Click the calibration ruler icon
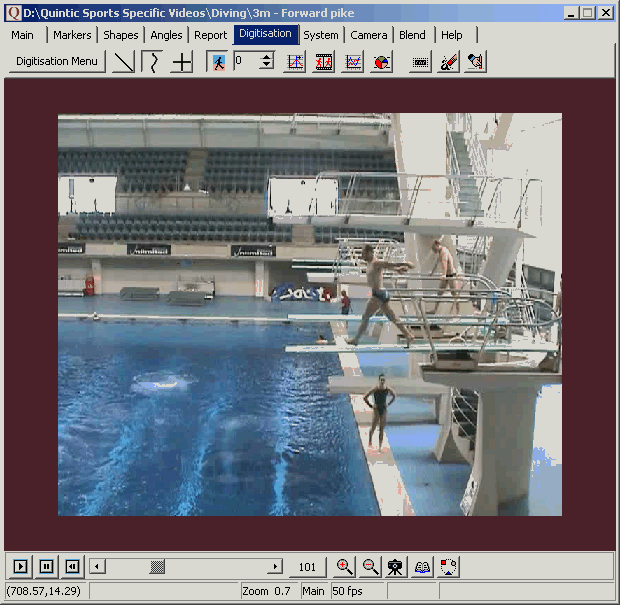620x605 pixels. 420,62
